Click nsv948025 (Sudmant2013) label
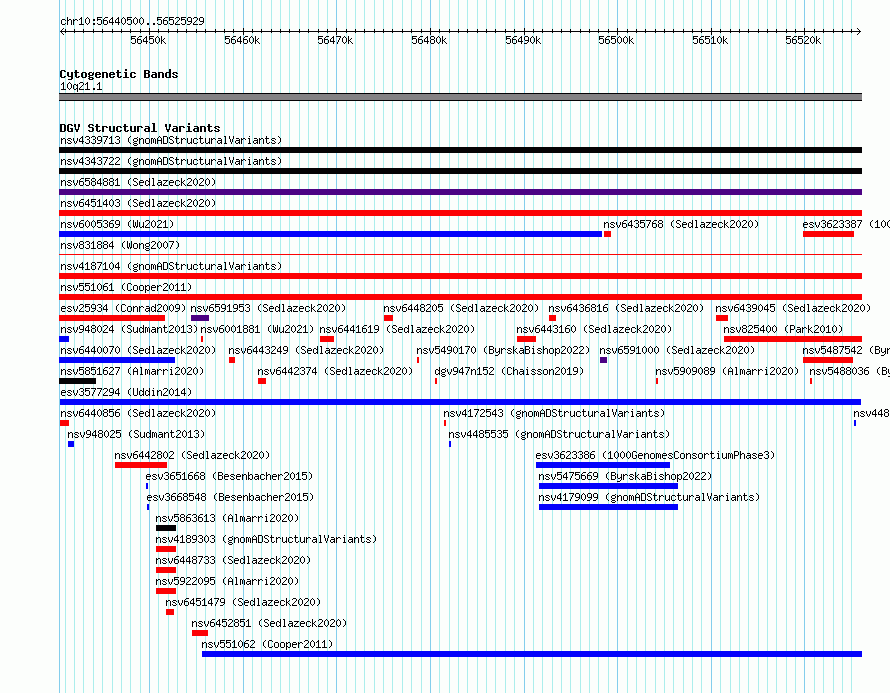The image size is (890, 693). click(x=136, y=434)
